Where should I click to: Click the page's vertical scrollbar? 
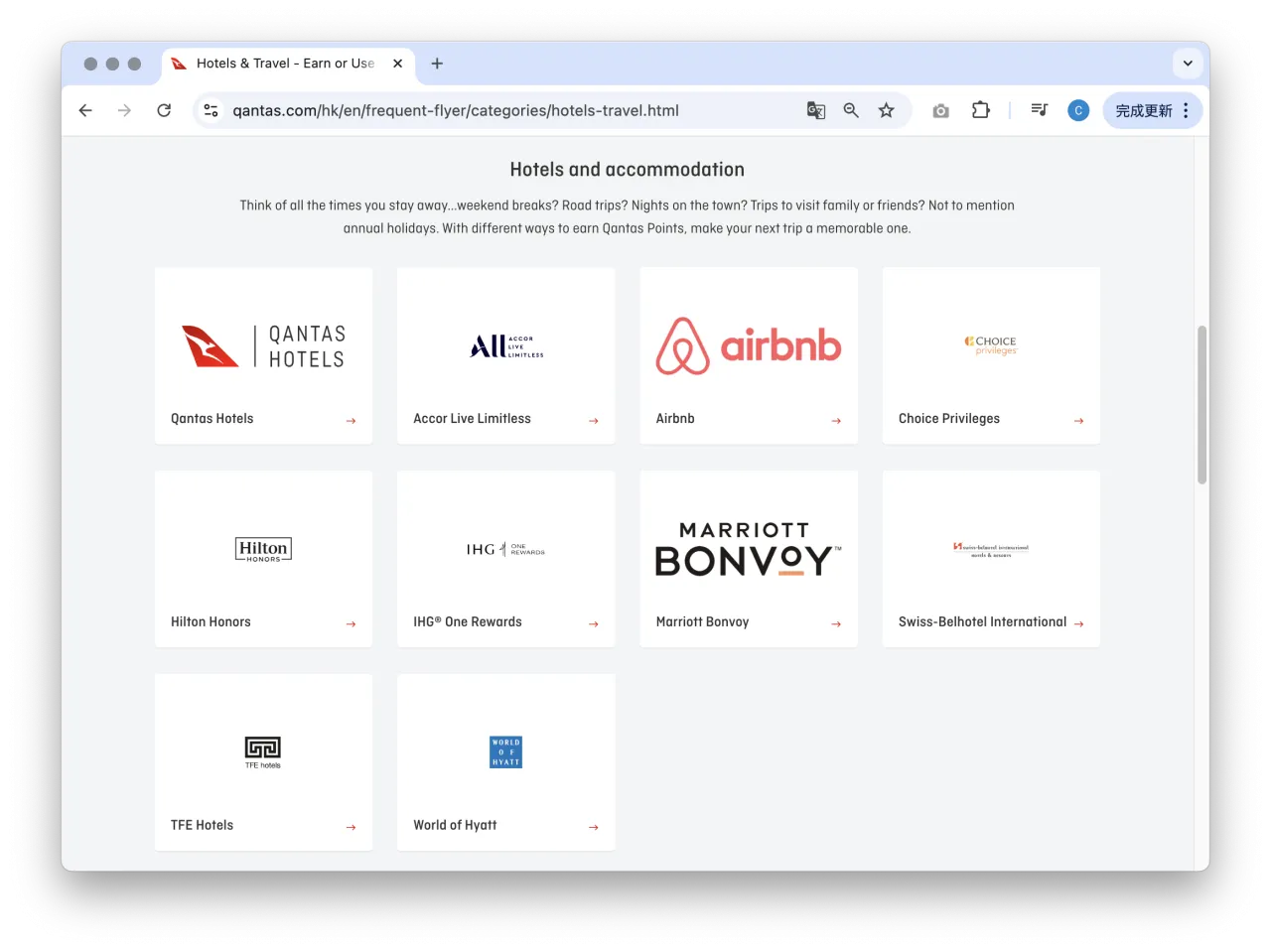pyautogui.click(x=1201, y=404)
